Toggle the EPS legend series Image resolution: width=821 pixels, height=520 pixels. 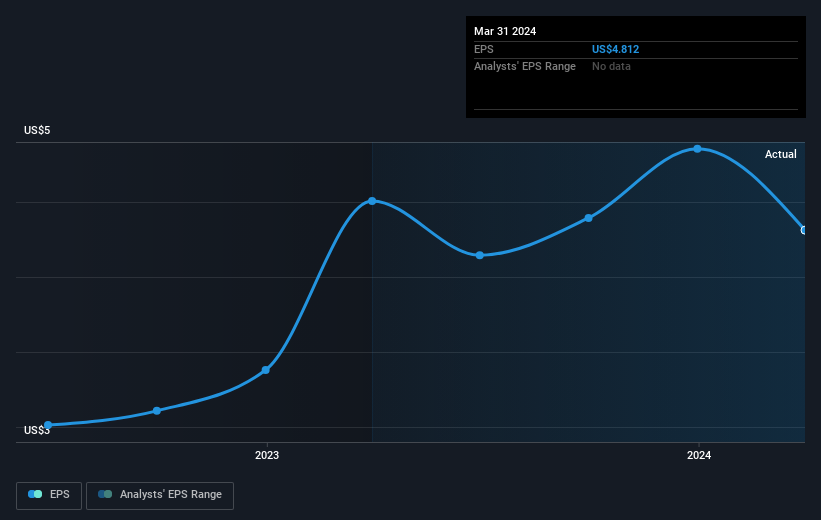coord(49,495)
